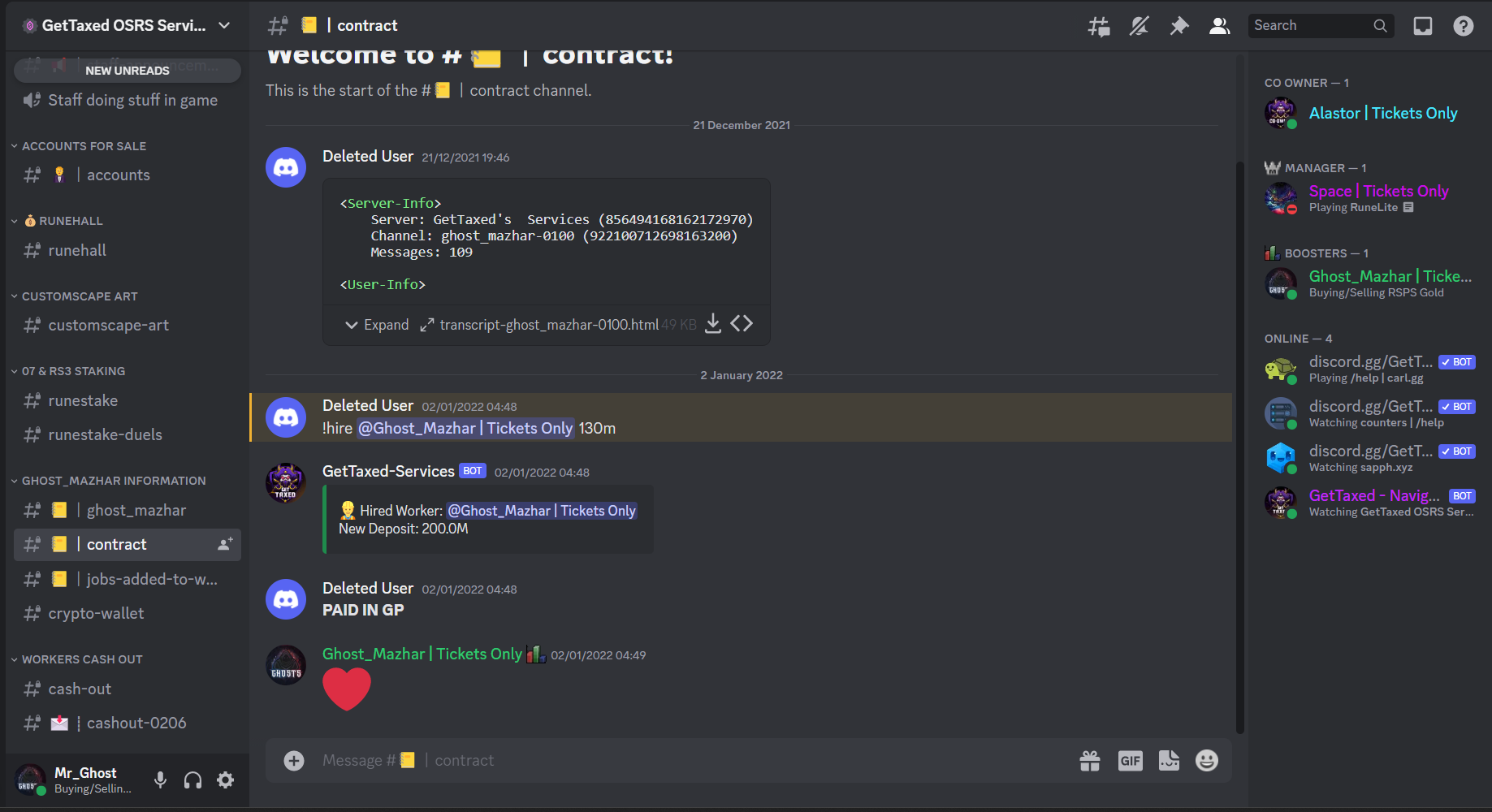Open the runestake-duels channel

point(128,434)
